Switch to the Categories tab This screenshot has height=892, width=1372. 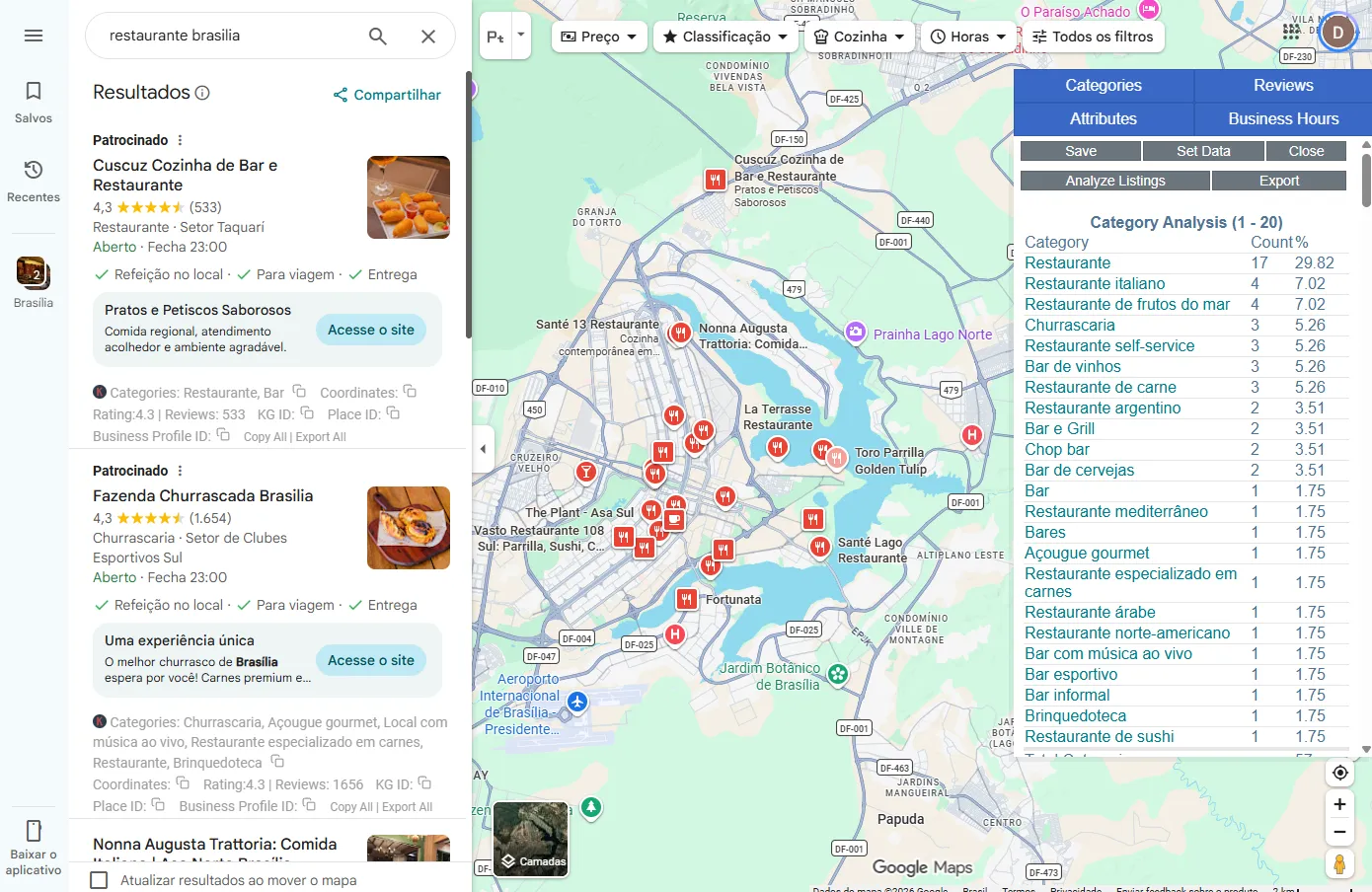pos(1104,86)
